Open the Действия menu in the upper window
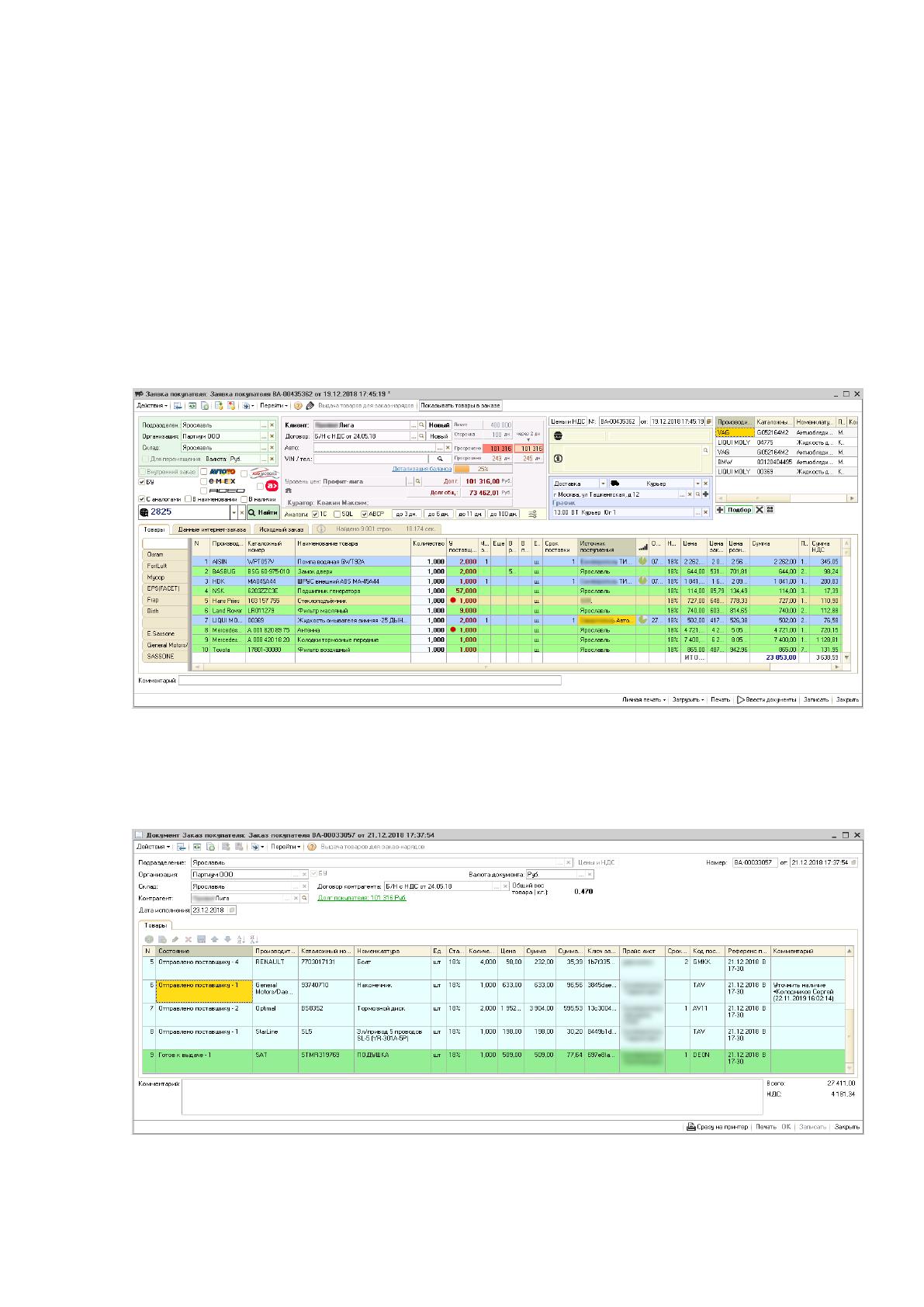Screen dimensions: 924x1307 (153, 405)
